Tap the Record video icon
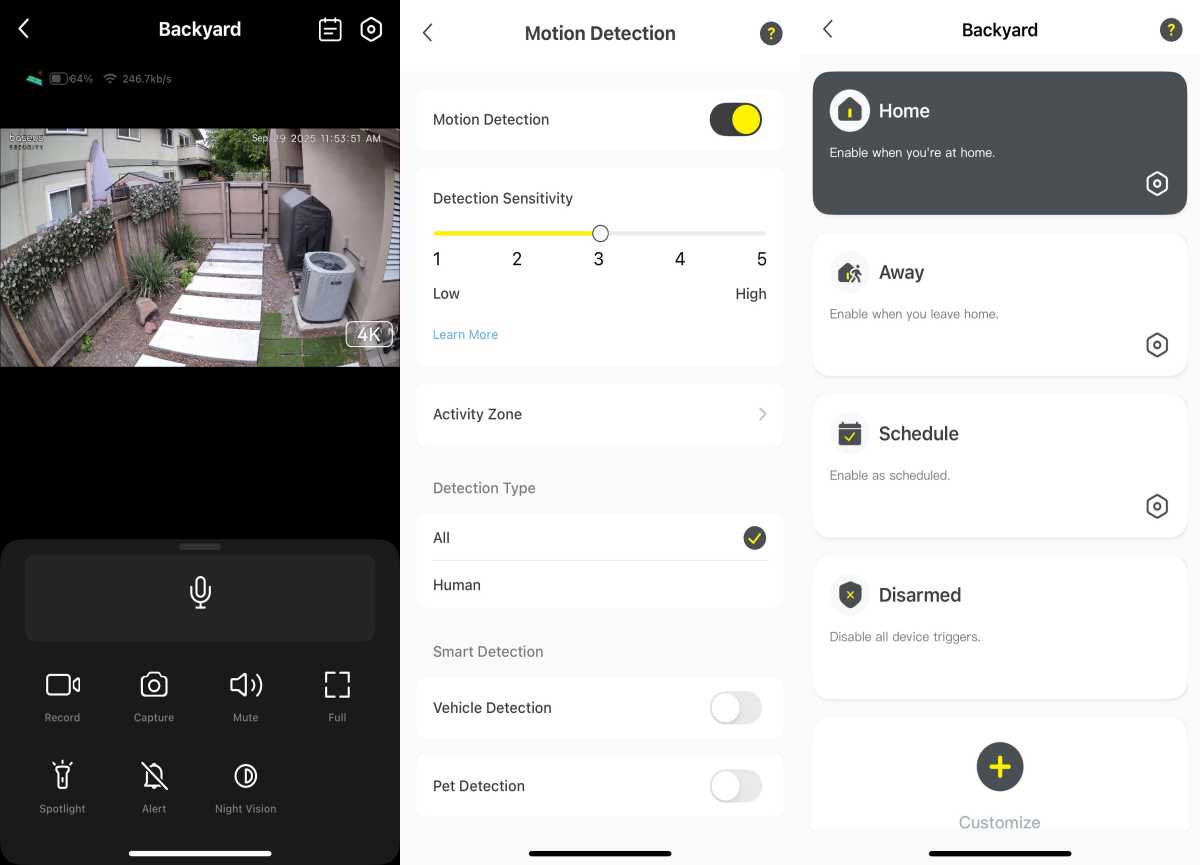This screenshot has height=865, width=1200. pyautogui.click(x=62, y=685)
